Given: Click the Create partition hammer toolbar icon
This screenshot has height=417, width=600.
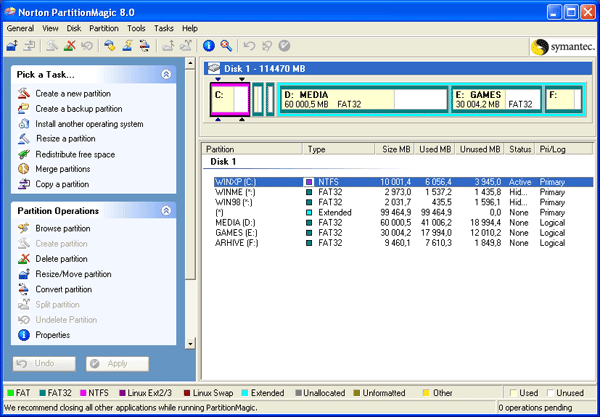Looking at the screenshot, I should pyautogui.click(x=52, y=46).
